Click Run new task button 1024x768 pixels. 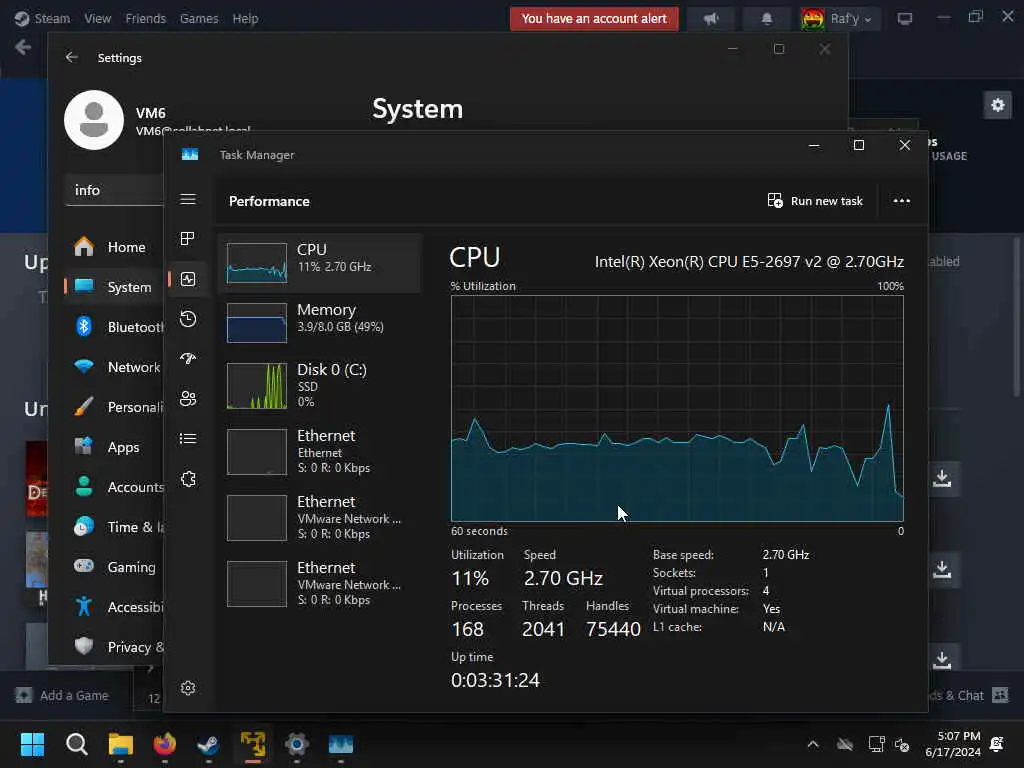click(x=815, y=201)
